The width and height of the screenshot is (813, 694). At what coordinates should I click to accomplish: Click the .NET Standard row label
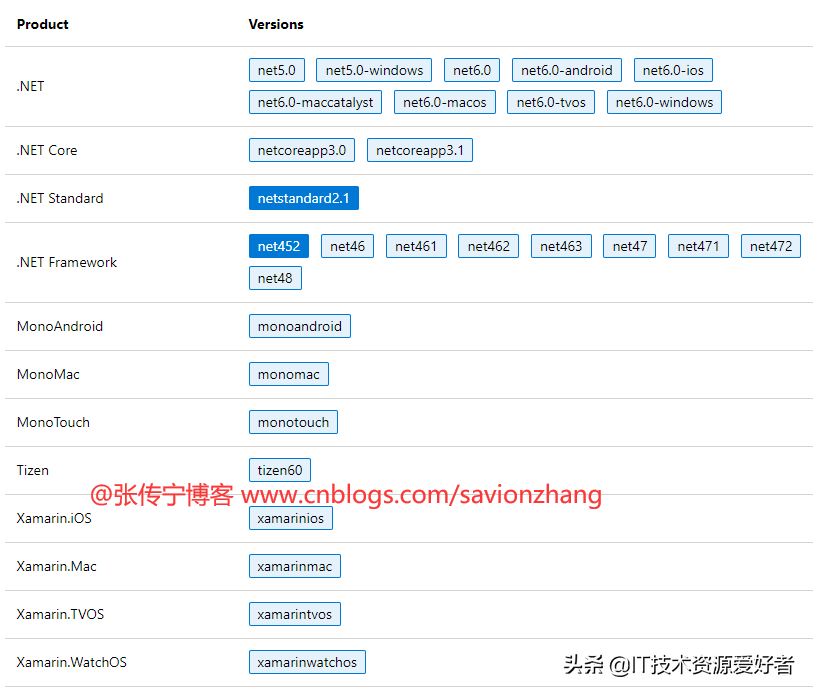(x=60, y=198)
